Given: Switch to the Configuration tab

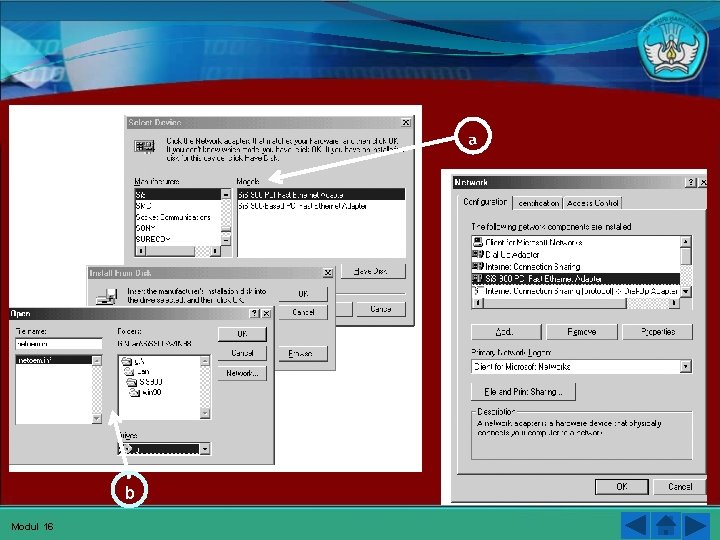Looking at the screenshot, I should 485,202.
